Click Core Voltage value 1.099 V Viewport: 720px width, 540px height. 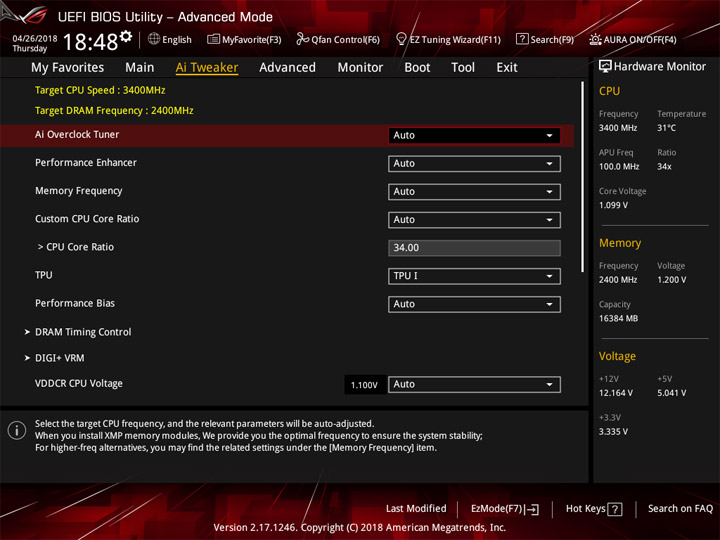[613, 205]
